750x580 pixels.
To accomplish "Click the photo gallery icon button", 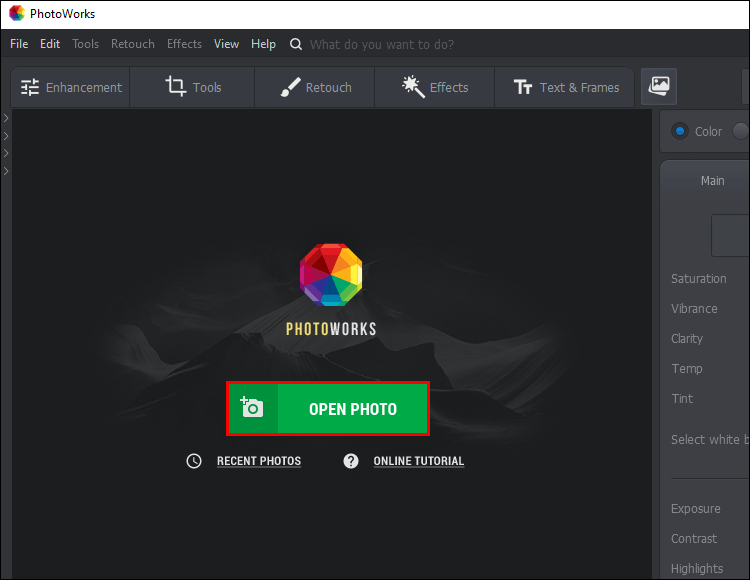I will 659,87.
